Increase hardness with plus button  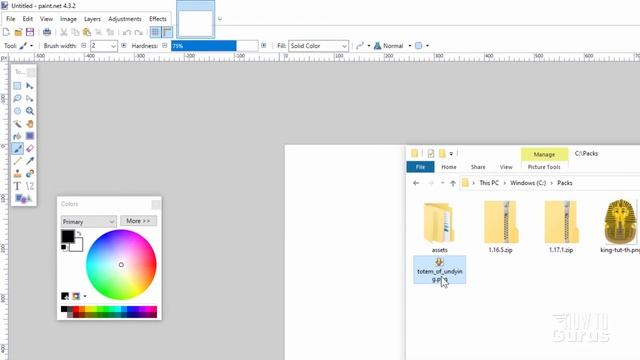pyautogui.click(x=264, y=46)
